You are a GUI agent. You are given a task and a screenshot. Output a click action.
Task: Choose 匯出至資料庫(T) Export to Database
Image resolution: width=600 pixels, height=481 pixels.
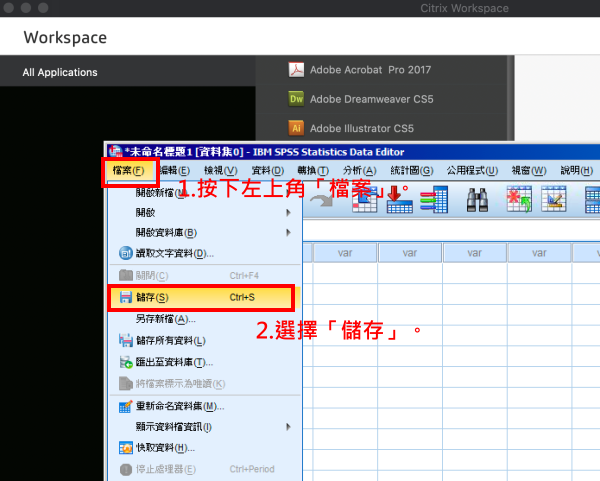point(202,362)
